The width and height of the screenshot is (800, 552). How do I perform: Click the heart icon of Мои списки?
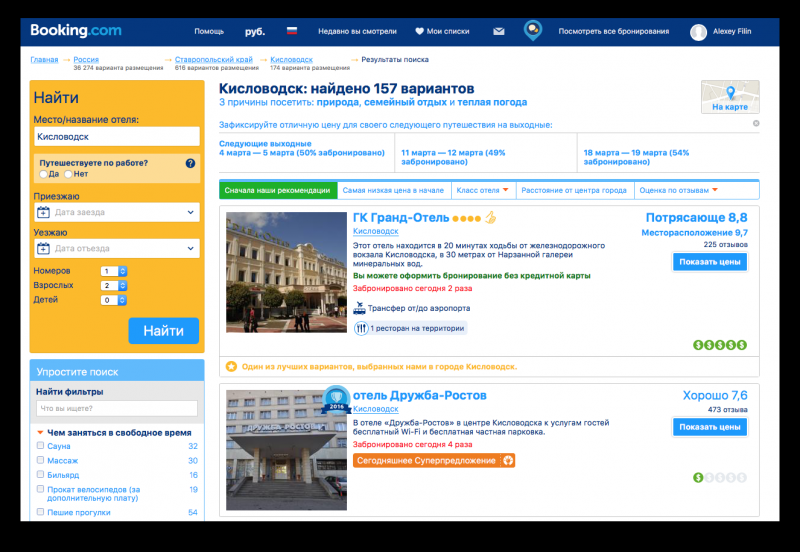[x=419, y=31]
